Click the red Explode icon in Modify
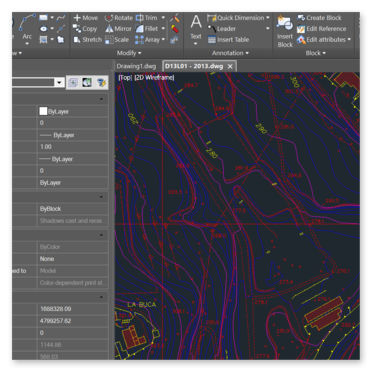Viewport: 370px width, 370px height. pos(174,29)
